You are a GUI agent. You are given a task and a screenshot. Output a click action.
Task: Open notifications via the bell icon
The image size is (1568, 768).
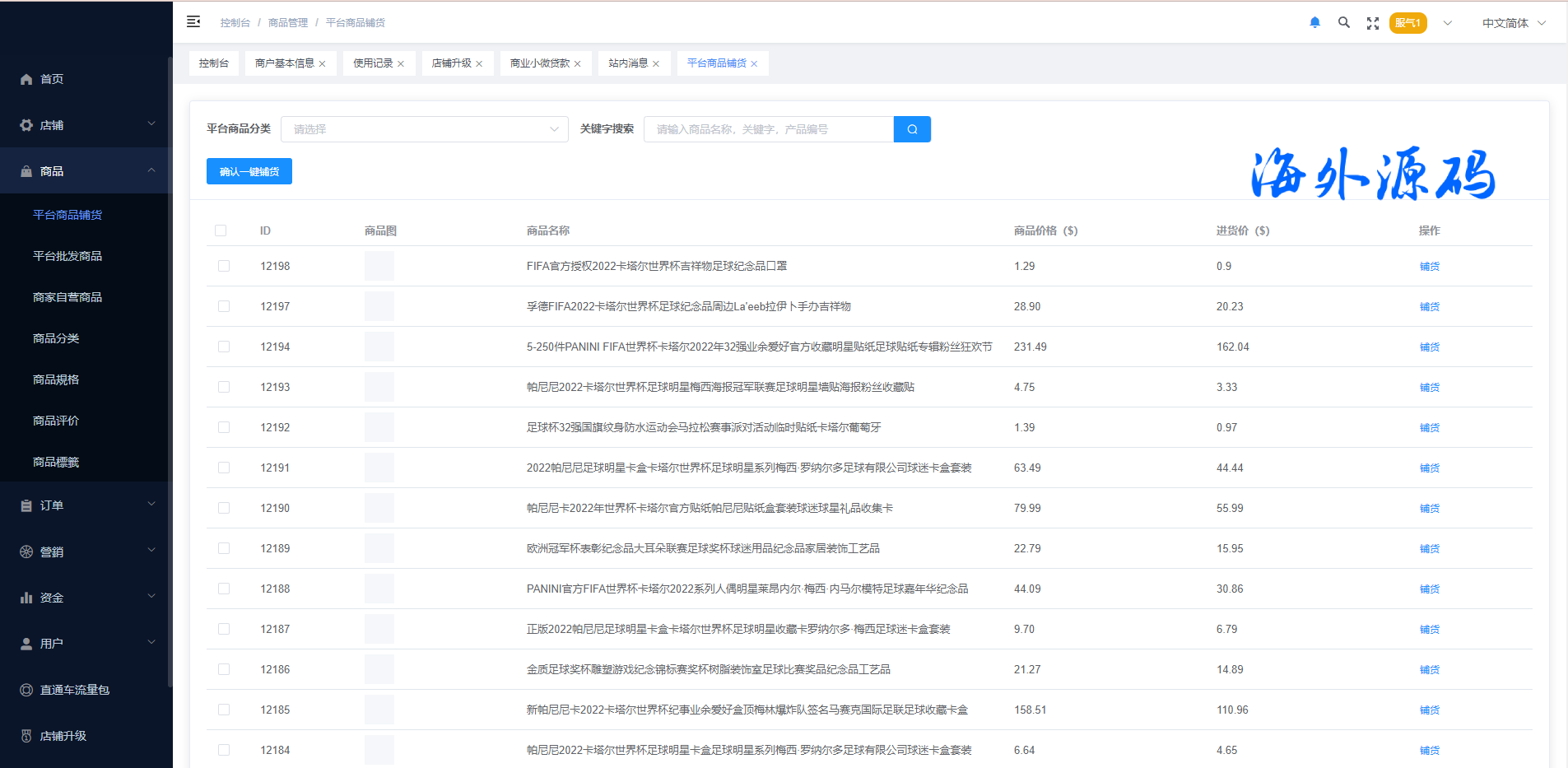click(x=1314, y=23)
